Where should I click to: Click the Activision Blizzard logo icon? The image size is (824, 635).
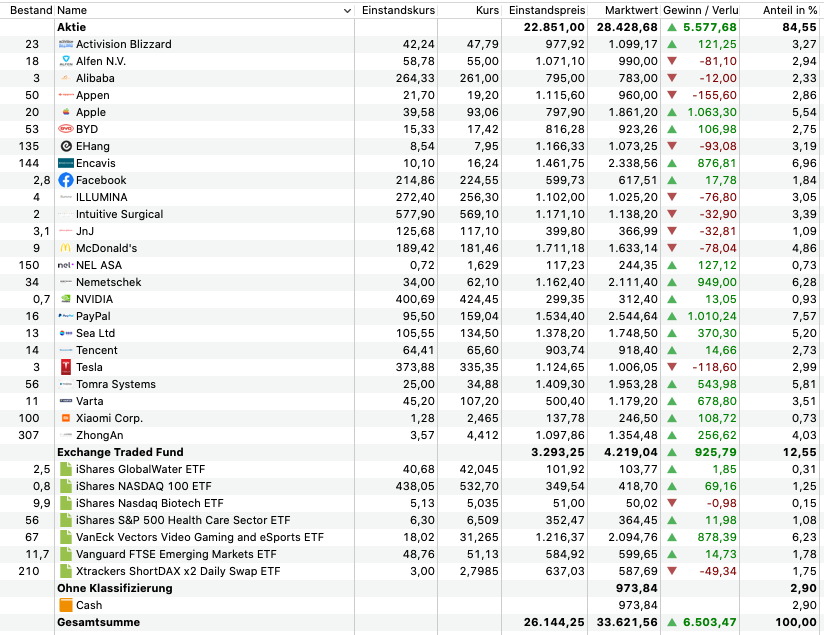click(x=66, y=44)
